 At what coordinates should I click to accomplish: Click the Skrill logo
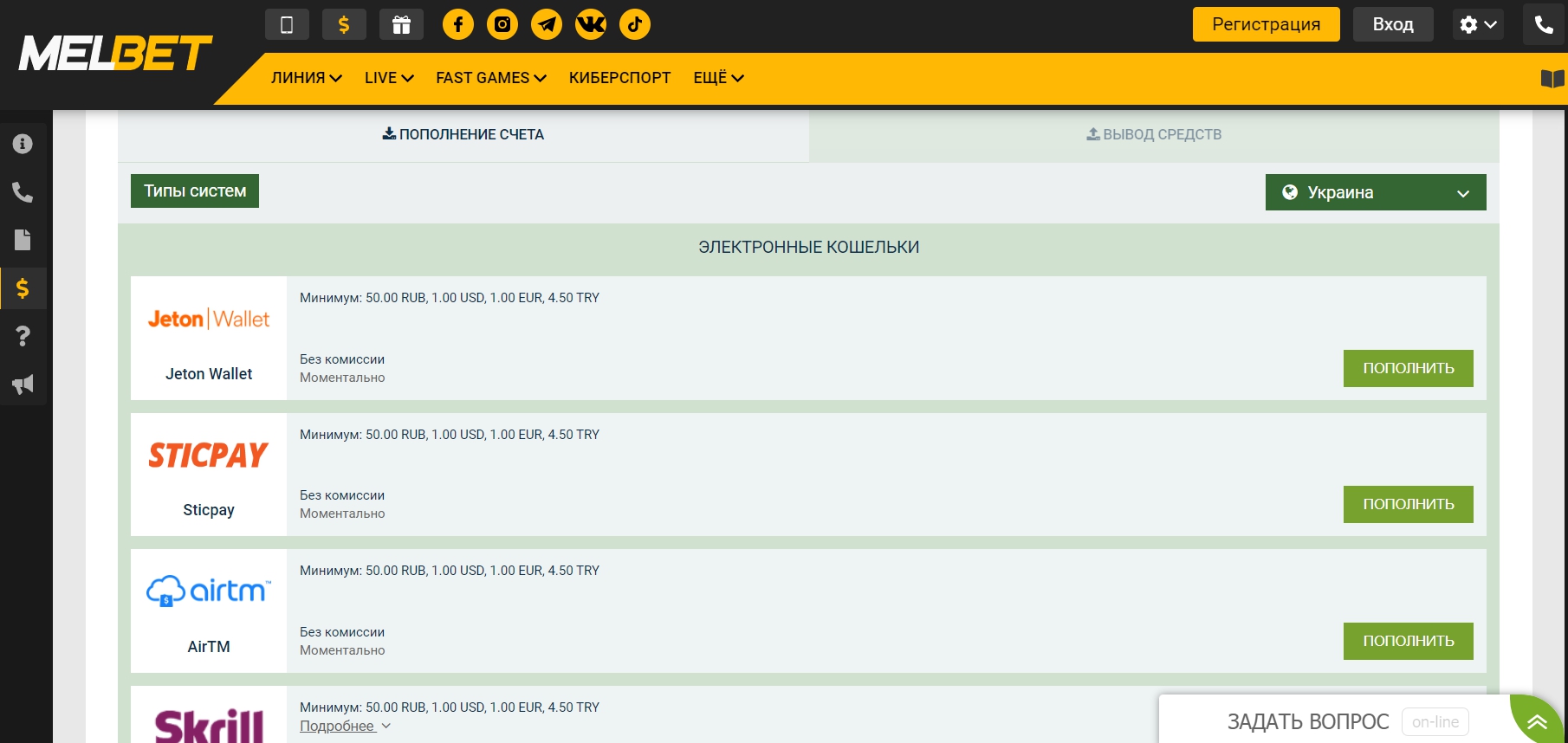coord(209,726)
